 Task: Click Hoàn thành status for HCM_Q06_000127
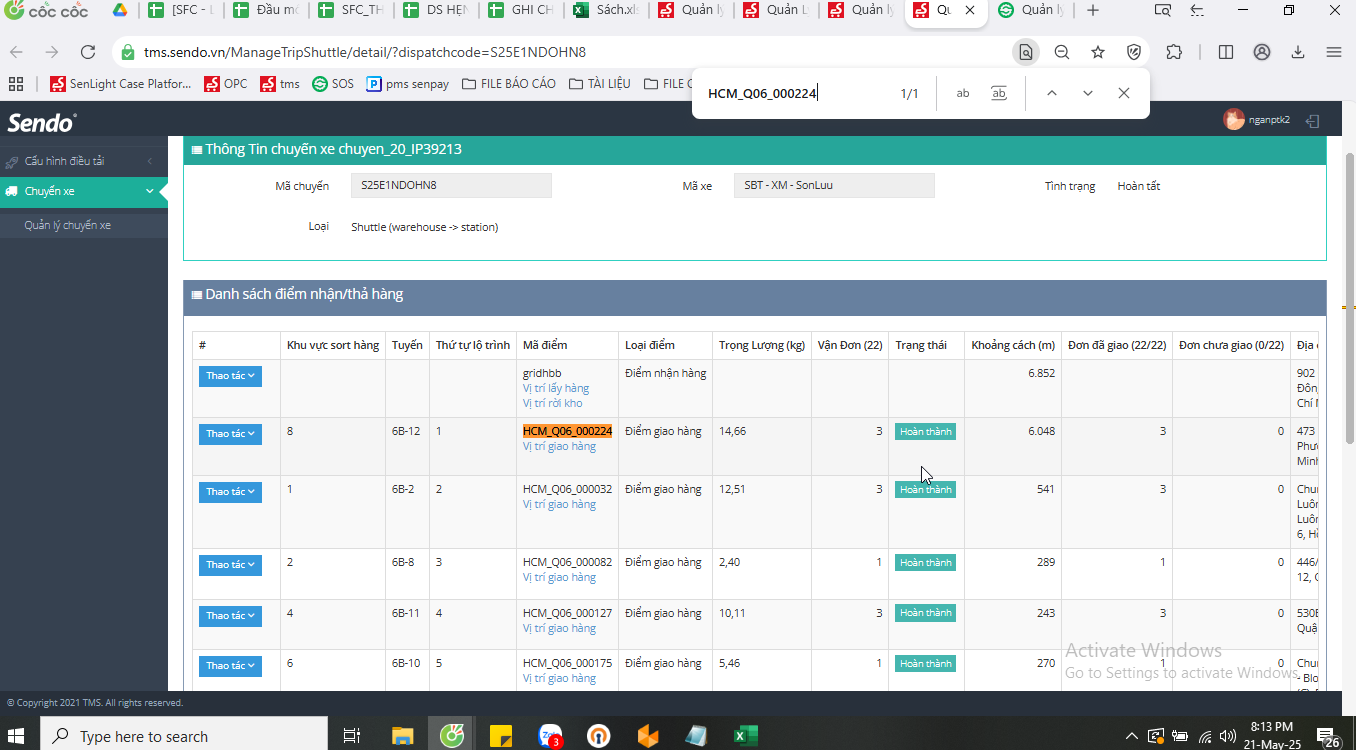(925, 613)
